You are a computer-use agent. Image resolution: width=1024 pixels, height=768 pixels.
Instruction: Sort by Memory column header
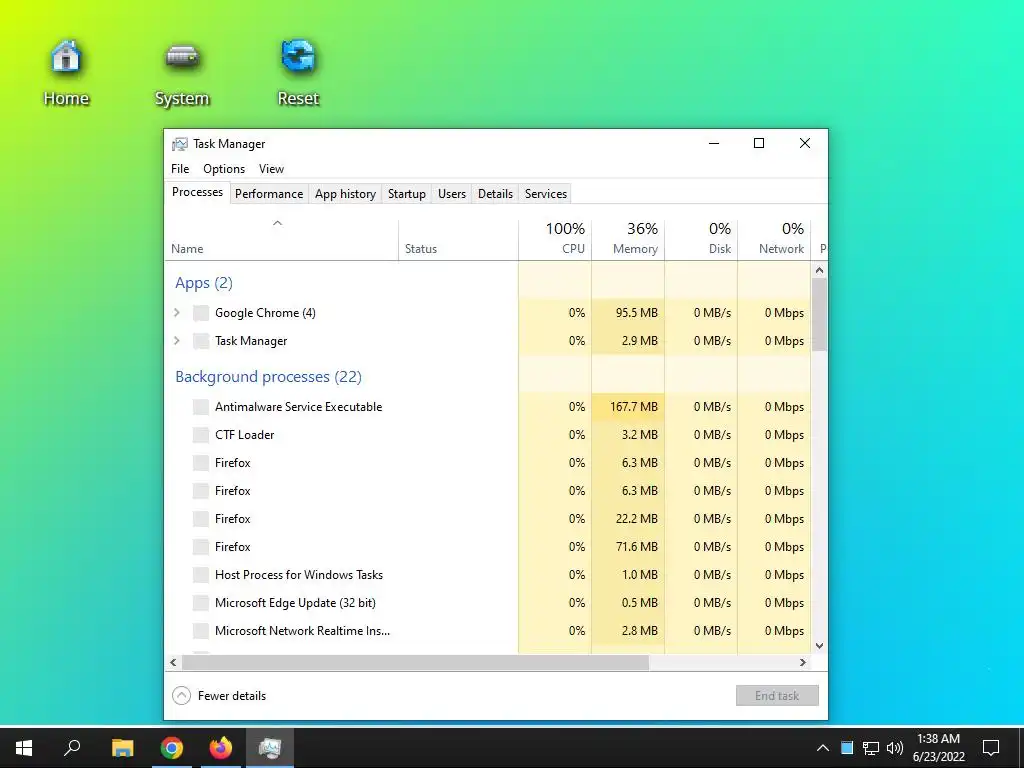coord(628,240)
